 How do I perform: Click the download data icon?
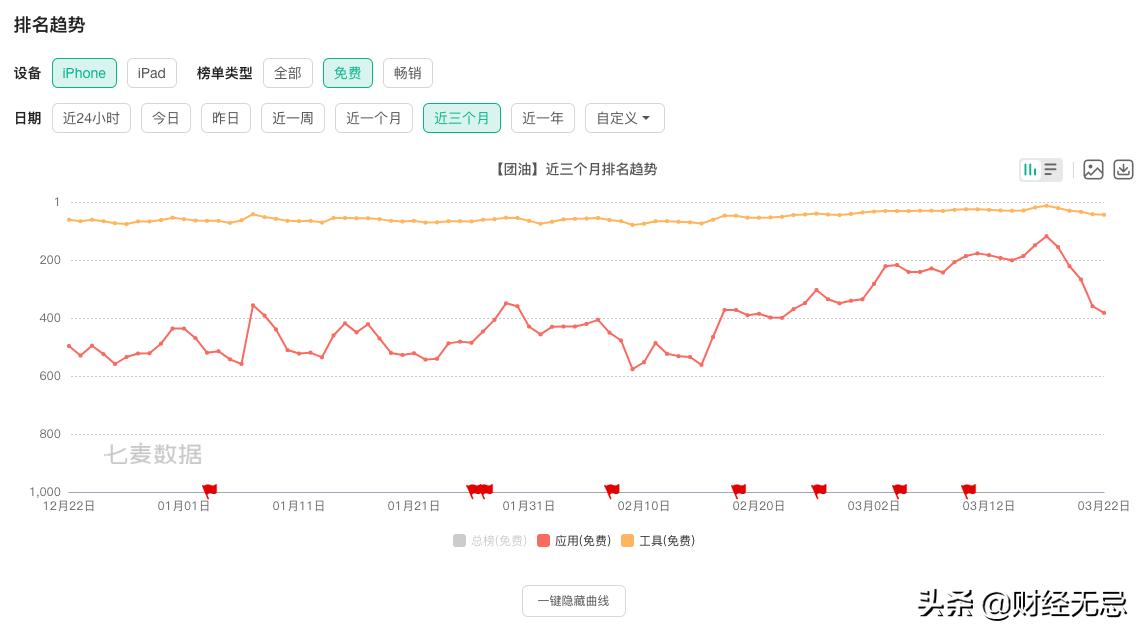(1122, 170)
